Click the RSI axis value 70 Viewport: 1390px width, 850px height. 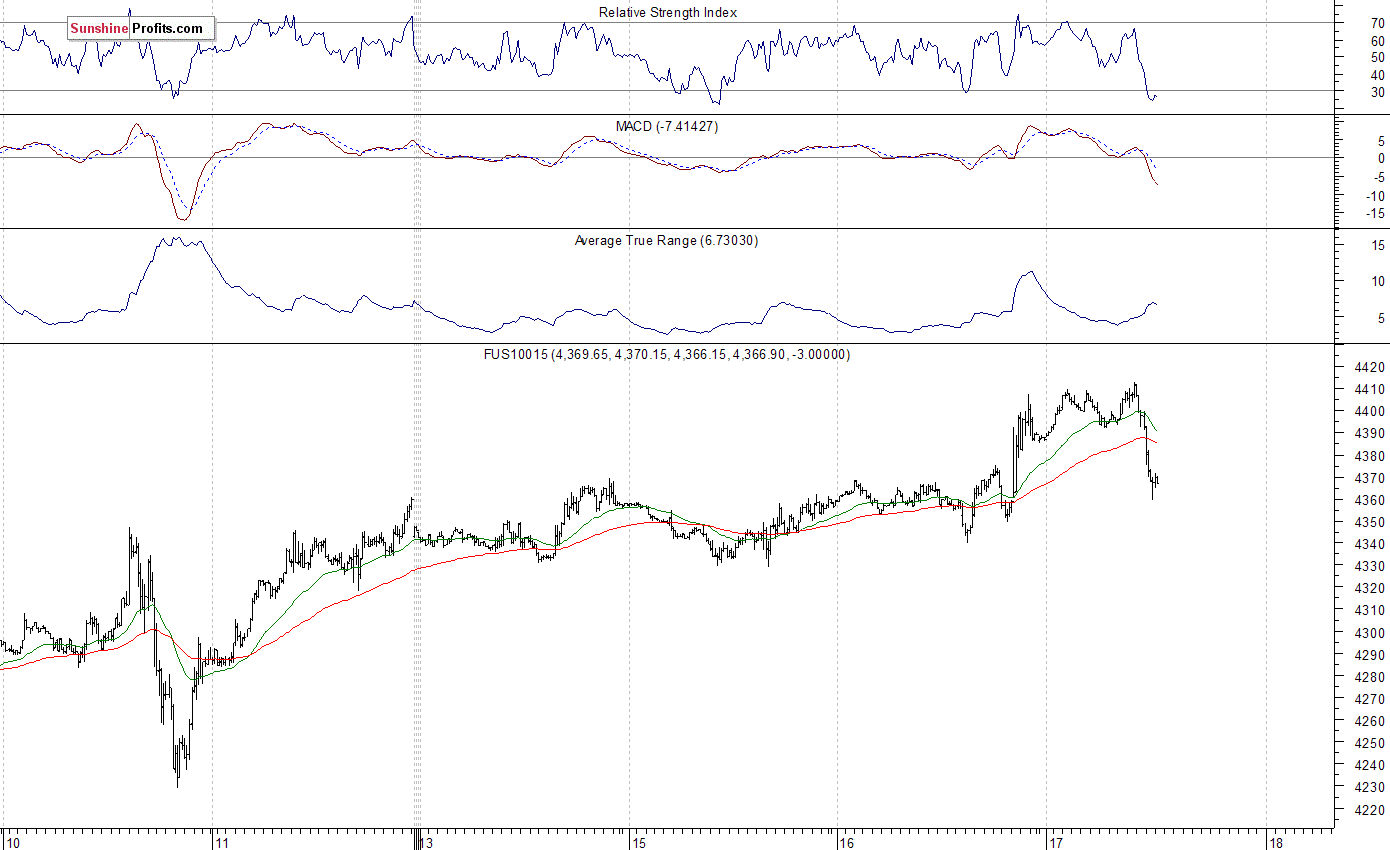[x=1378, y=22]
